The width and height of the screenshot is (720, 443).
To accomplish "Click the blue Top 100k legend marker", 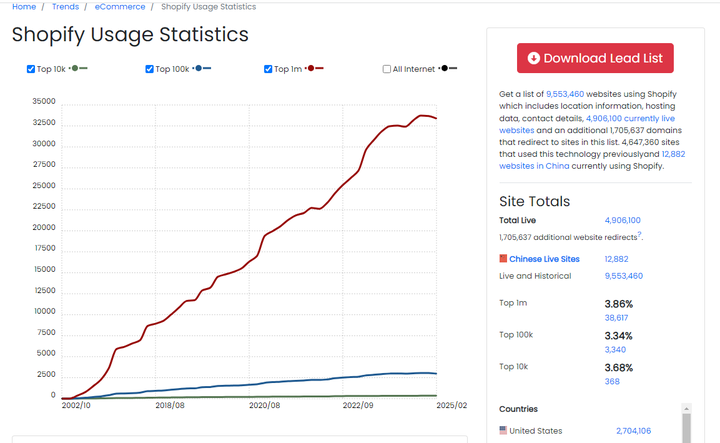I will (202, 68).
